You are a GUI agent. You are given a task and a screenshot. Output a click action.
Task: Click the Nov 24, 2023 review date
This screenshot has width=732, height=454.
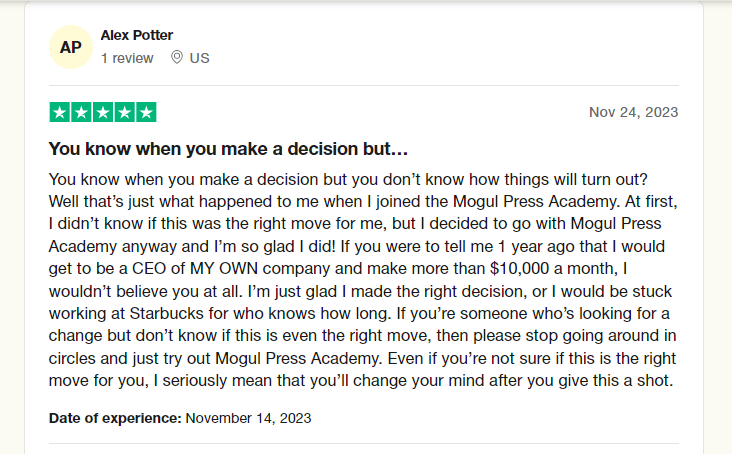click(633, 112)
